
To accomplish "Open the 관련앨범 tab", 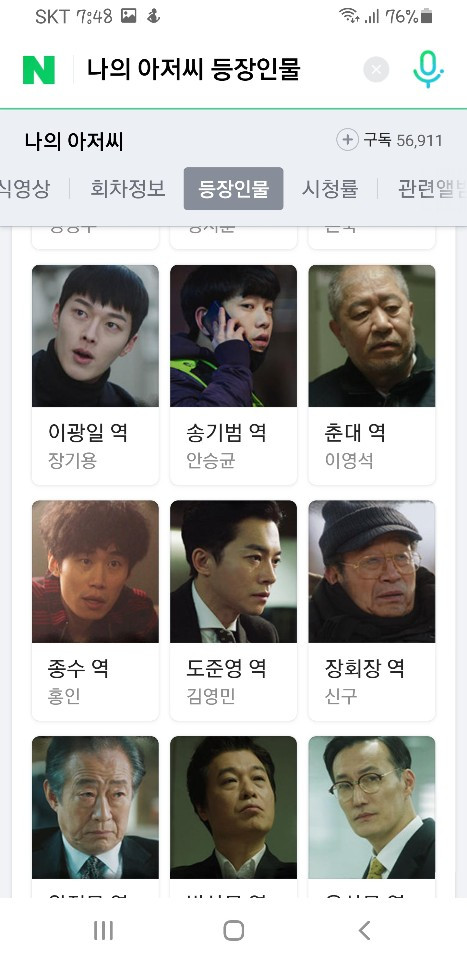I will (432, 189).
